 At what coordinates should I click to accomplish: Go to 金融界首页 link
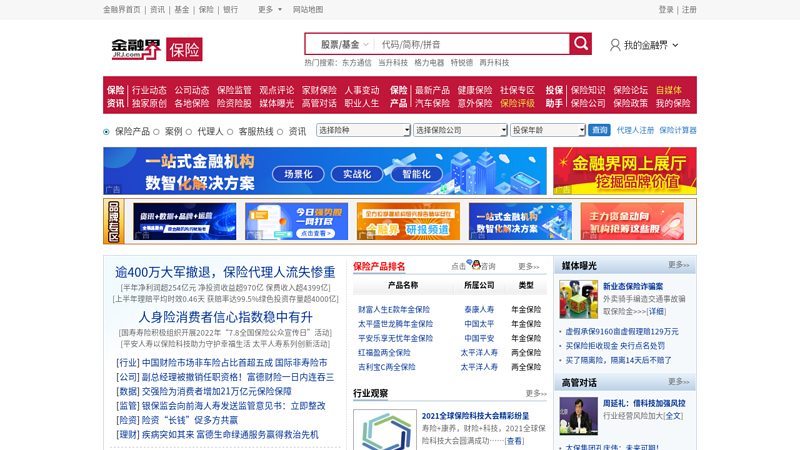pyautogui.click(x=121, y=9)
